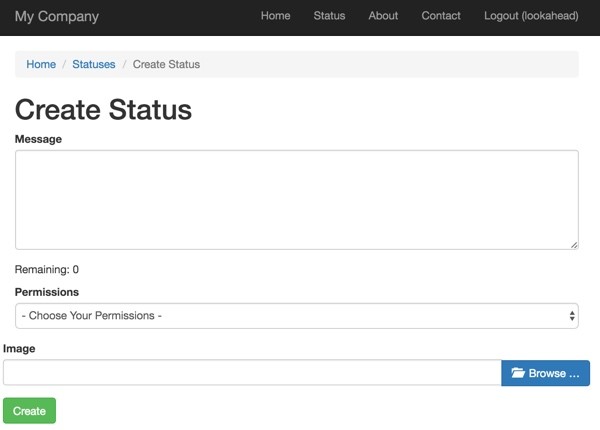
Task: Grab the Message textarea resize handle
Action: tap(574, 245)
